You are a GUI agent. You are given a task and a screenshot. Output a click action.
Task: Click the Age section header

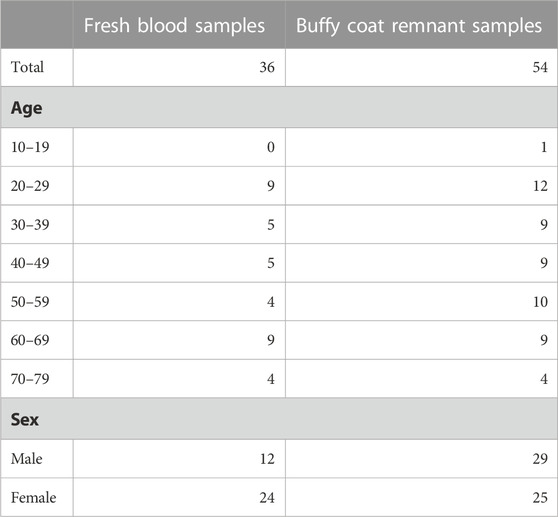[26, 108]
